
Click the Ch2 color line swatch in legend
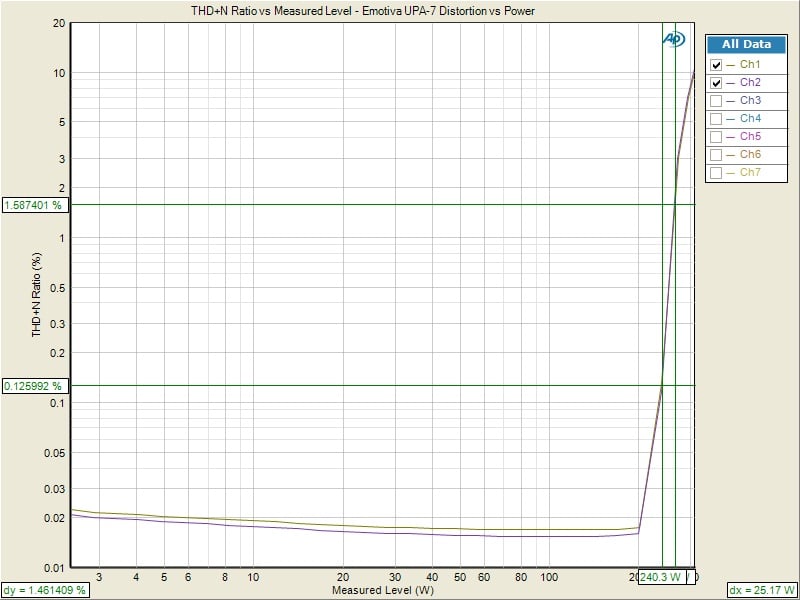pyautogui.click(x=731, y=83)
